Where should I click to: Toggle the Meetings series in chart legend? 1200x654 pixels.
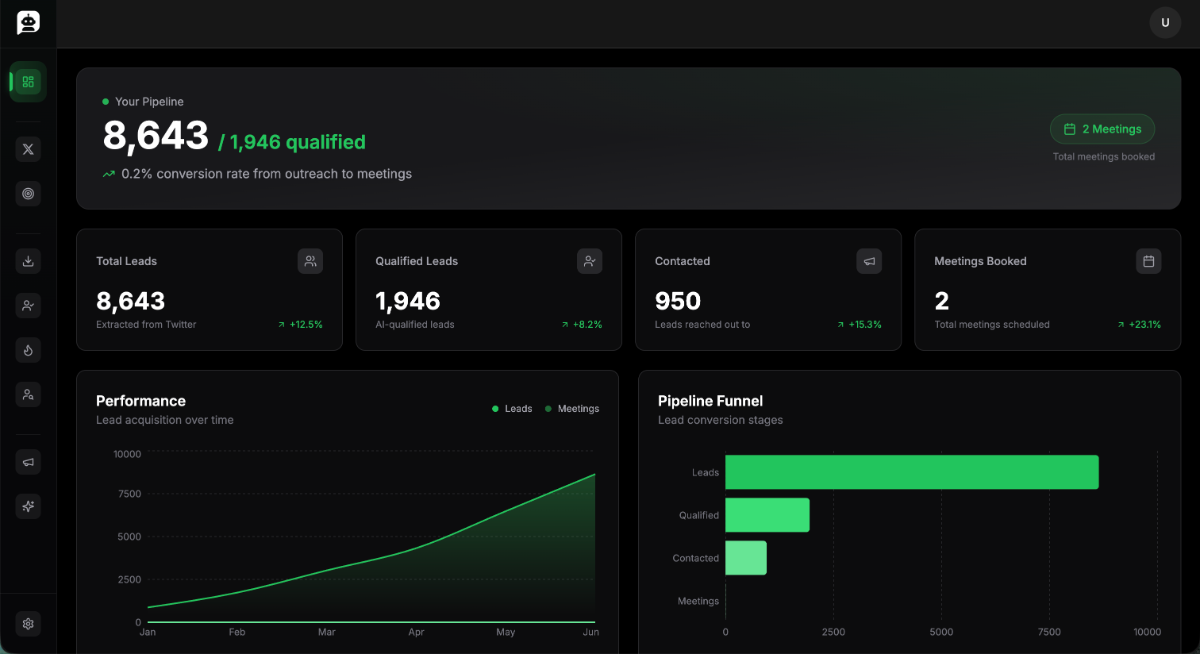(571, 409)
